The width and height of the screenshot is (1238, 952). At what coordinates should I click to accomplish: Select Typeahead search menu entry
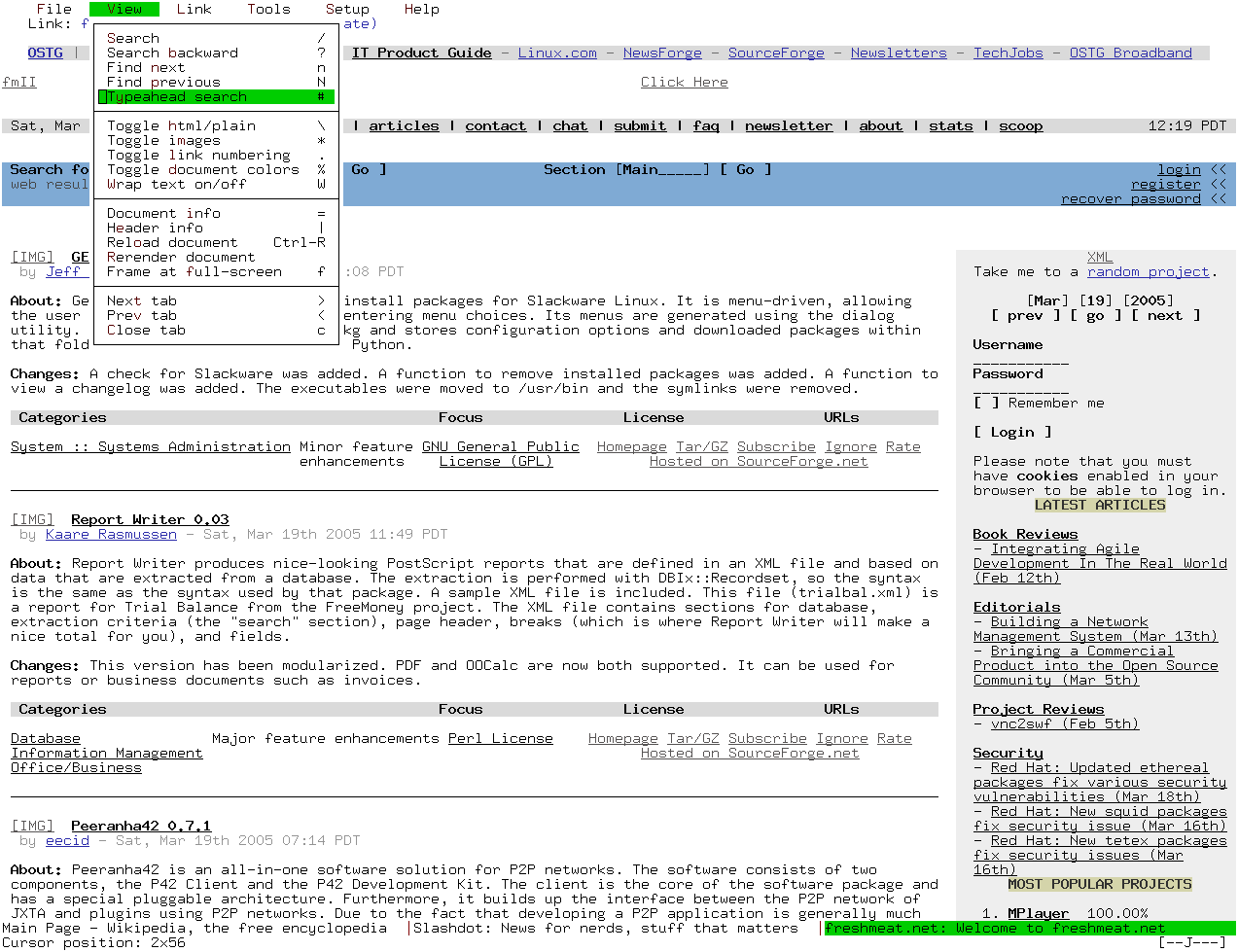click(x=216, y=97)
